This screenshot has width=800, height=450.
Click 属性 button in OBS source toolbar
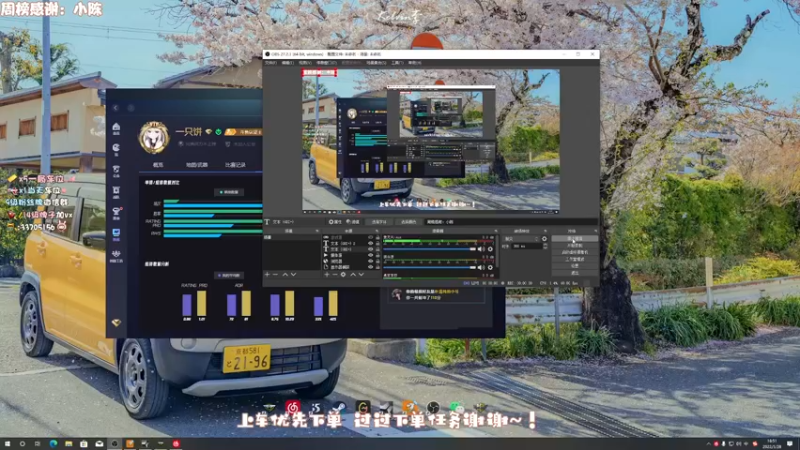(x=335, y=222)
